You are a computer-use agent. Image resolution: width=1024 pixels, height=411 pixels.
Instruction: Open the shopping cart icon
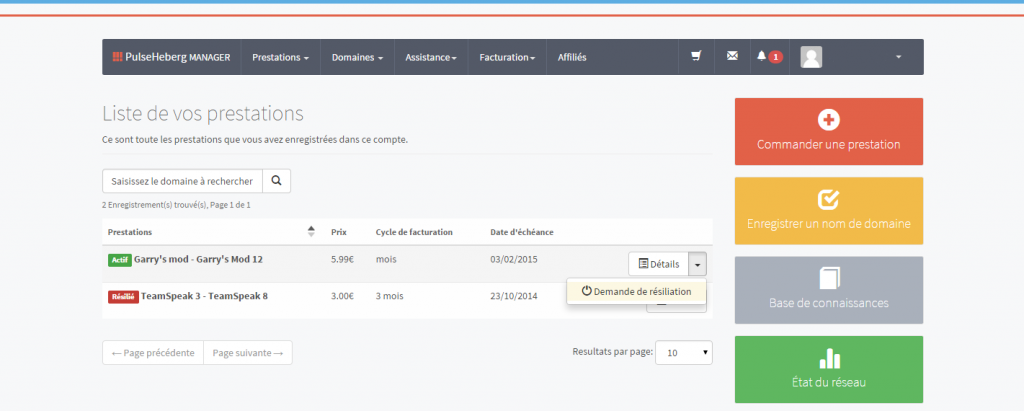pyautogui.click(x=696, y=57)
